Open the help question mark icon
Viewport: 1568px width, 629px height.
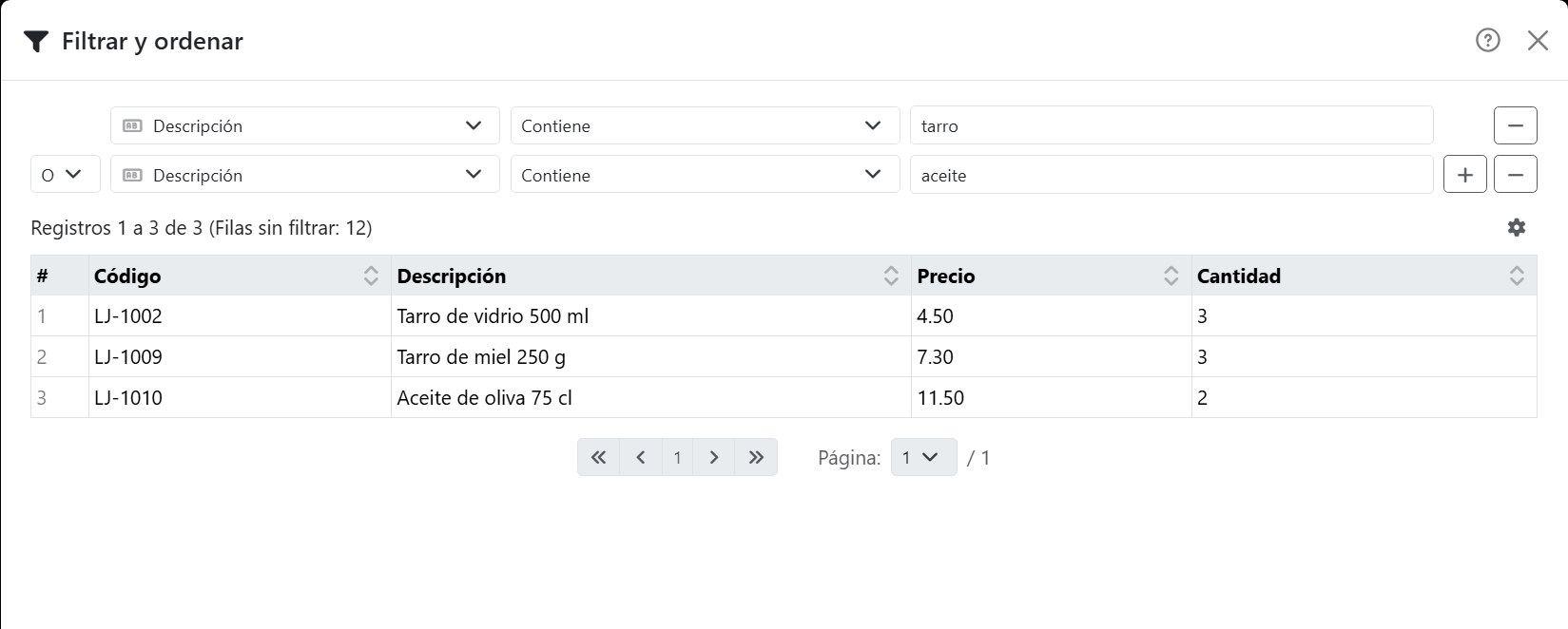tap(1487, 40)
